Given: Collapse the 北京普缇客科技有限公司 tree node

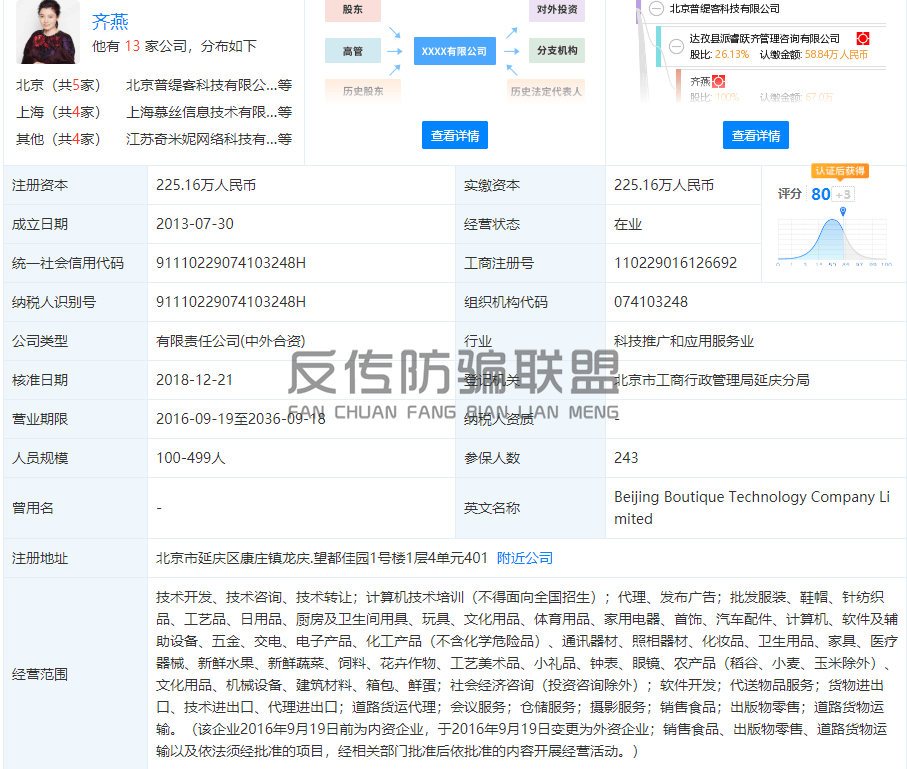Looking at the screenshot, I should 656,8.
